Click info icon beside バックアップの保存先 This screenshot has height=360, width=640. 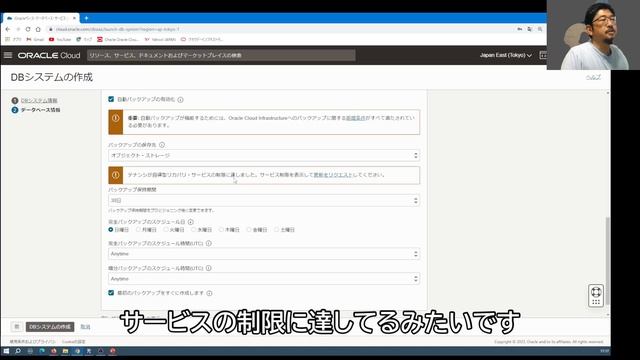click(x=162, y=145)
